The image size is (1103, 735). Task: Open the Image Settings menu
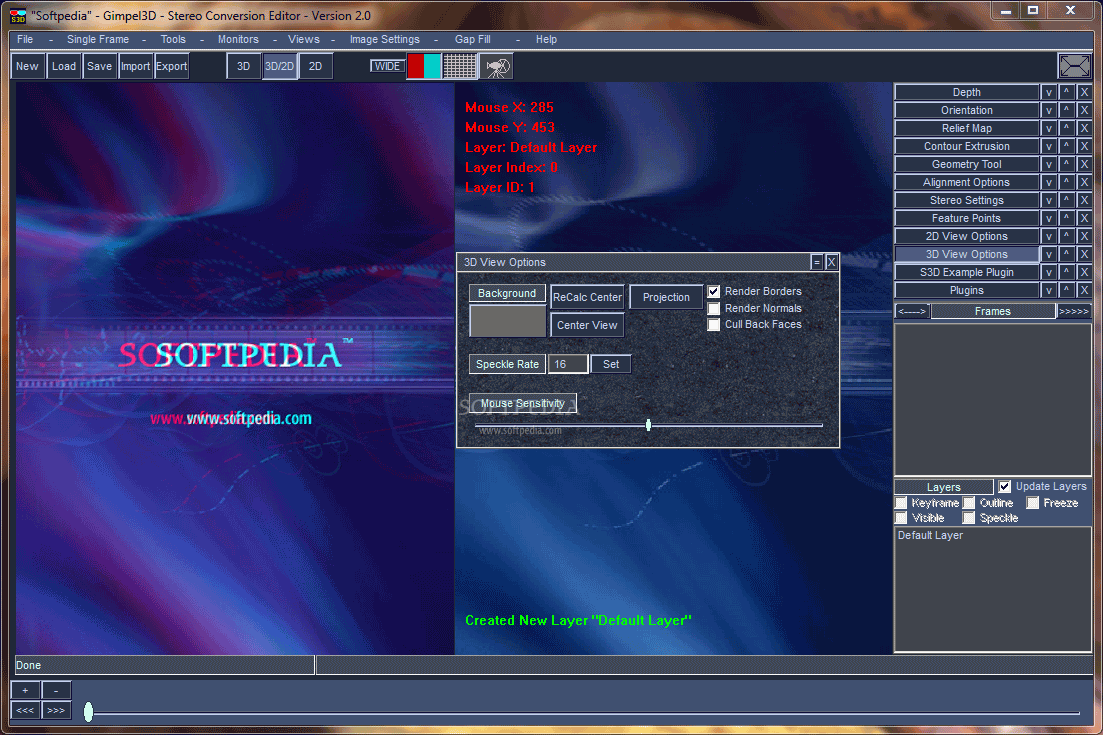385,39
